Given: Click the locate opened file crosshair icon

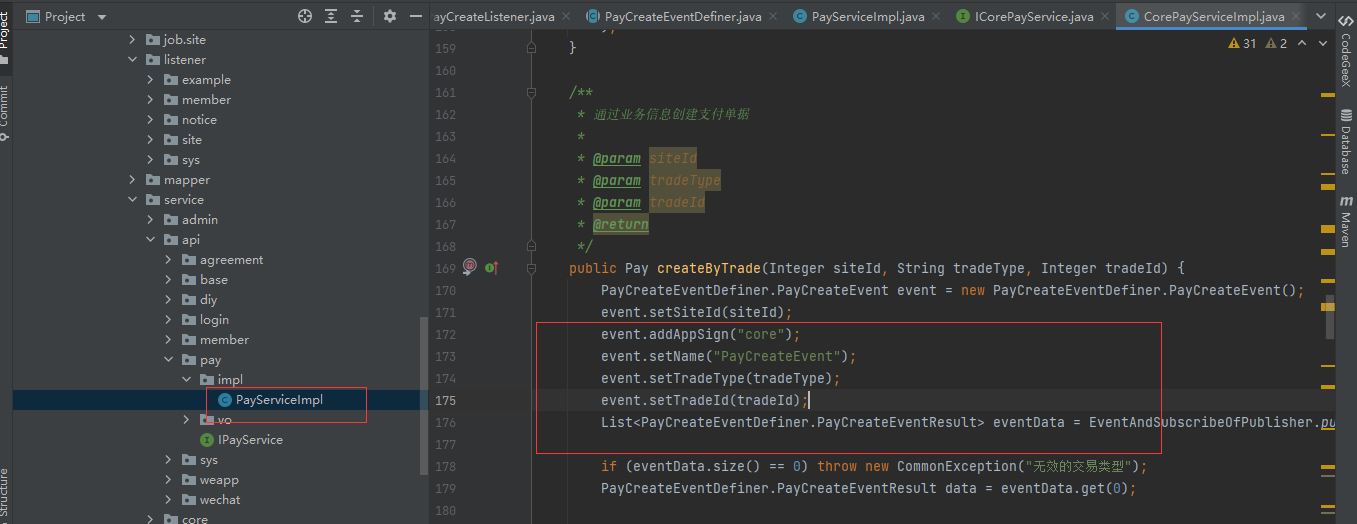Looking at the screenshot, I should 305,16.
